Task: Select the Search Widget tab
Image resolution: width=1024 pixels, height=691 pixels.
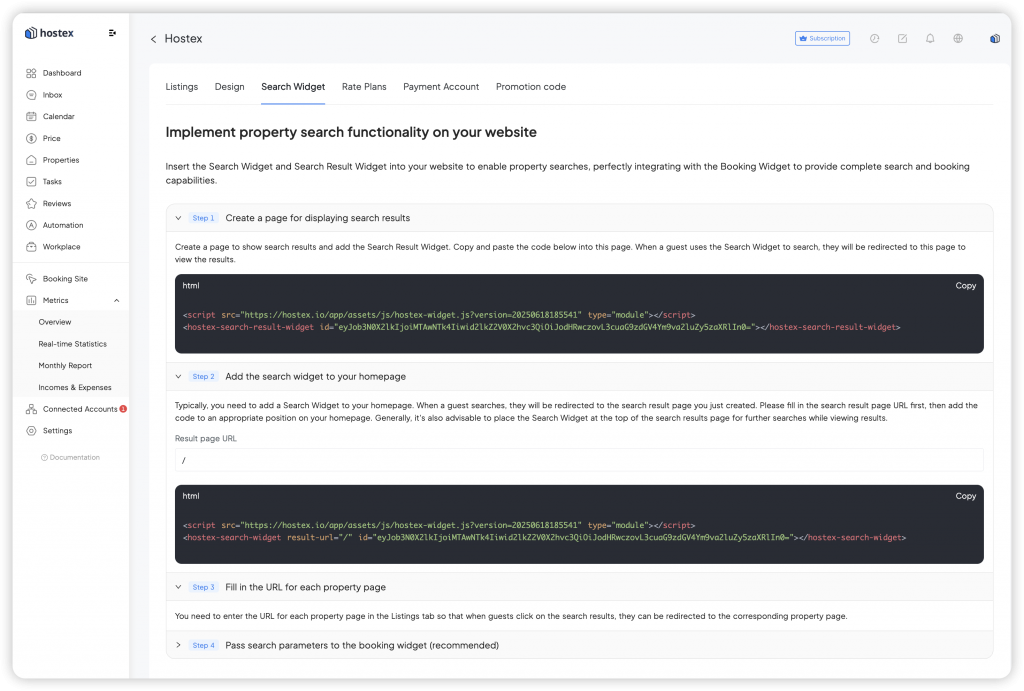Action: [293, 87]
